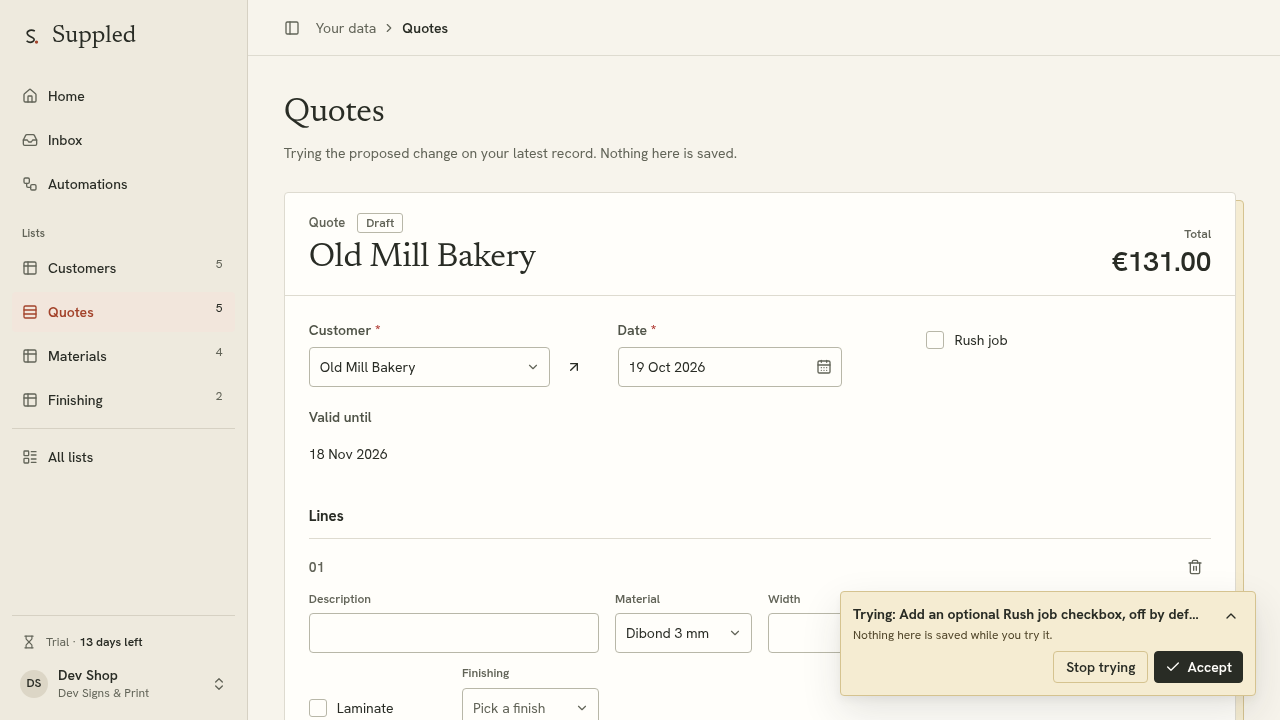Click the Quotes breadcrumb text
Viewport: 1280px width, 720px height.
click(425, 28)
